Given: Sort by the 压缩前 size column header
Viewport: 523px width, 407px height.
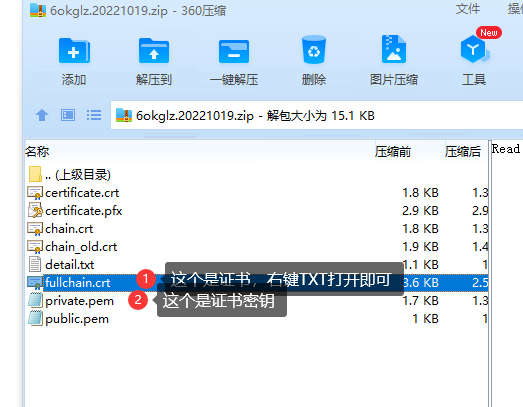Looking at the screenshot, I should [x=393, y=152].
